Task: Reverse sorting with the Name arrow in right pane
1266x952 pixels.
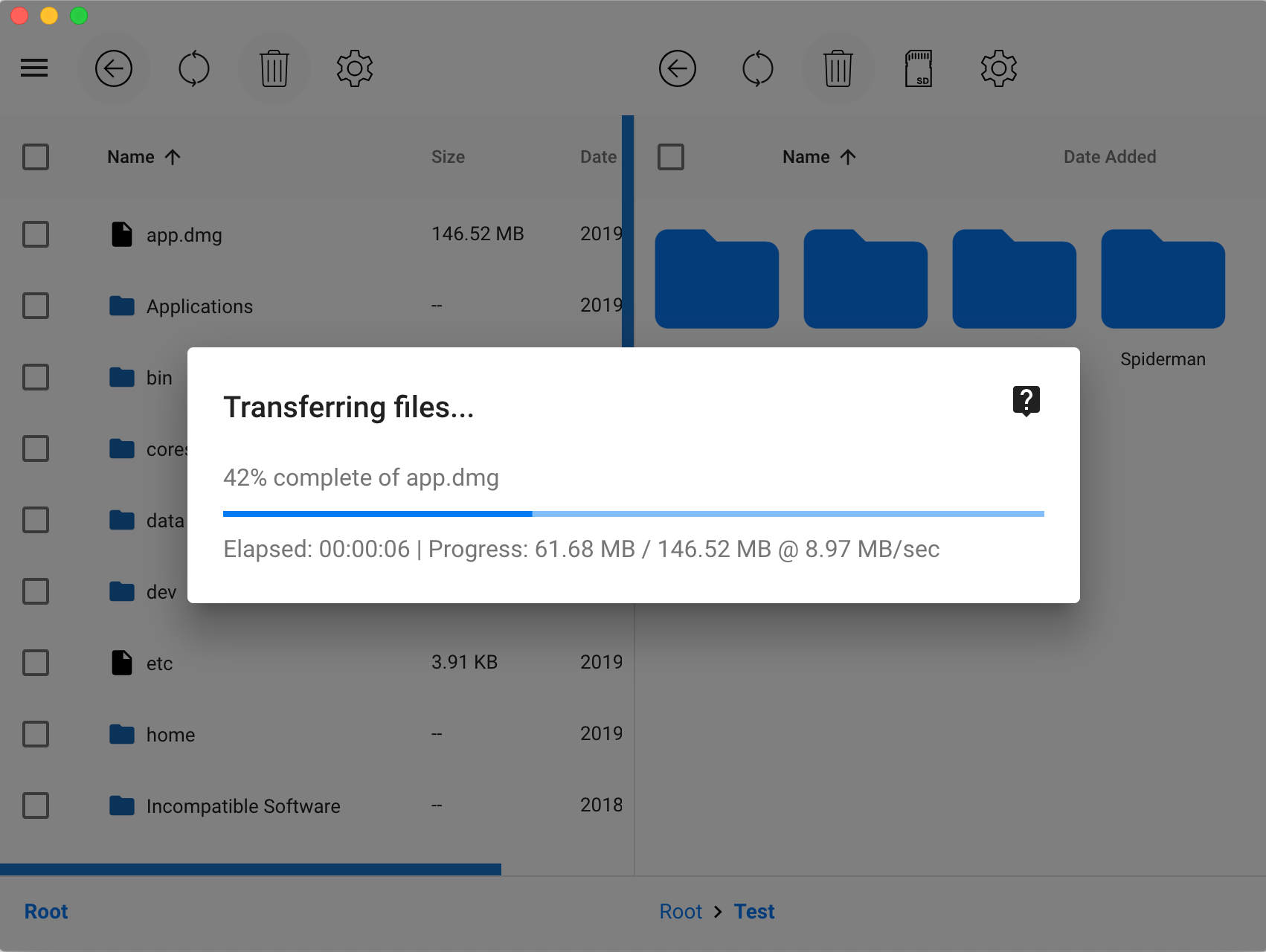Action: pyautogui.click(x=848, y=157)
